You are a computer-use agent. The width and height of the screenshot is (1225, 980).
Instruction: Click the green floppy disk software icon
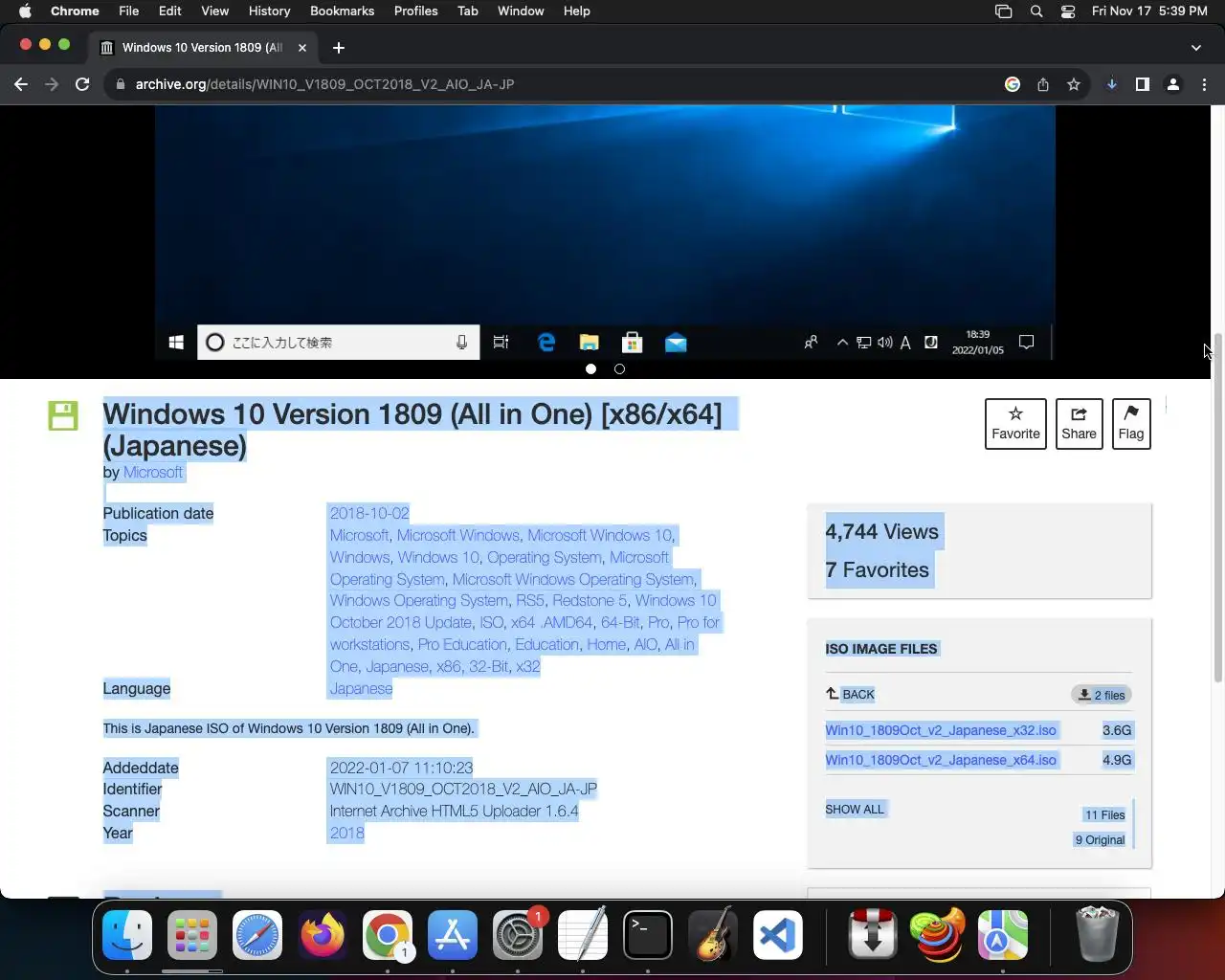pos(63,415)
